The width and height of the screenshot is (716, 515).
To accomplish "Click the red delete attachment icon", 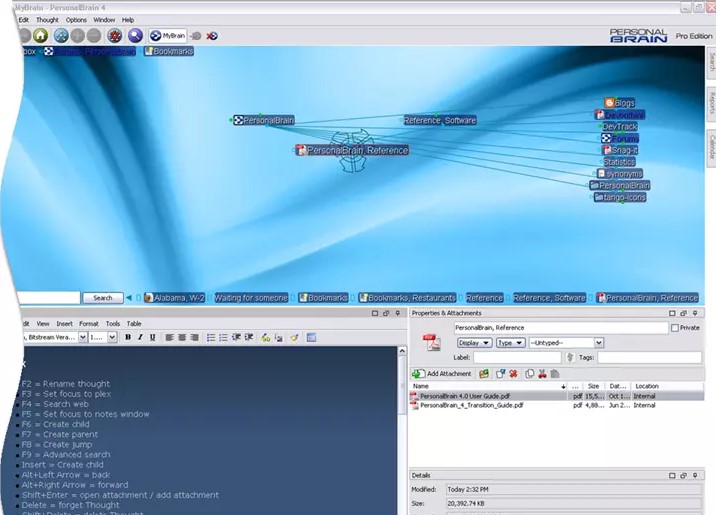I will [x=513, y=374].
